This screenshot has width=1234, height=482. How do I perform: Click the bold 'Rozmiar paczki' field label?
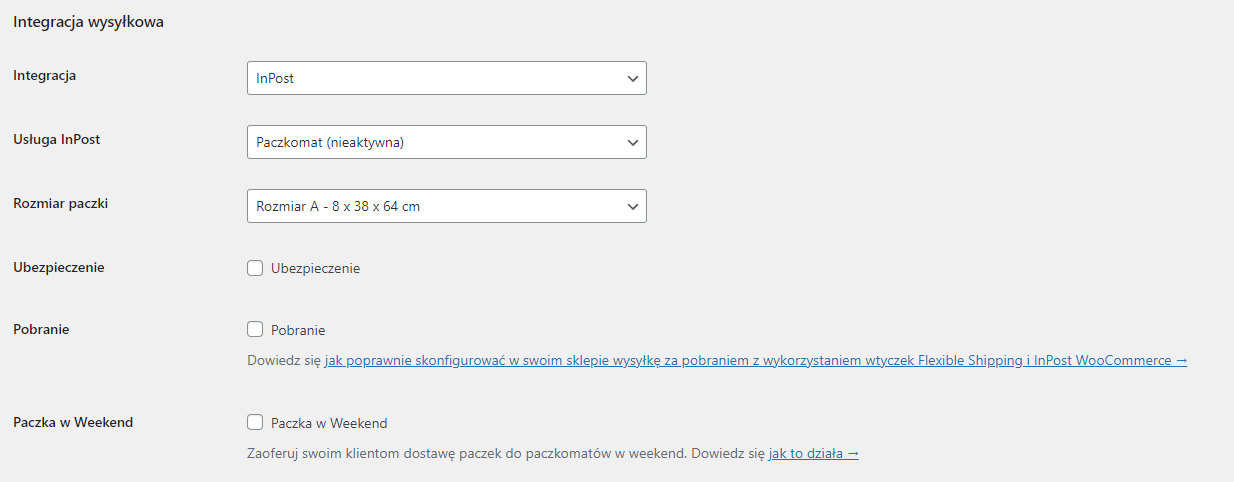[x=60, y=203]
